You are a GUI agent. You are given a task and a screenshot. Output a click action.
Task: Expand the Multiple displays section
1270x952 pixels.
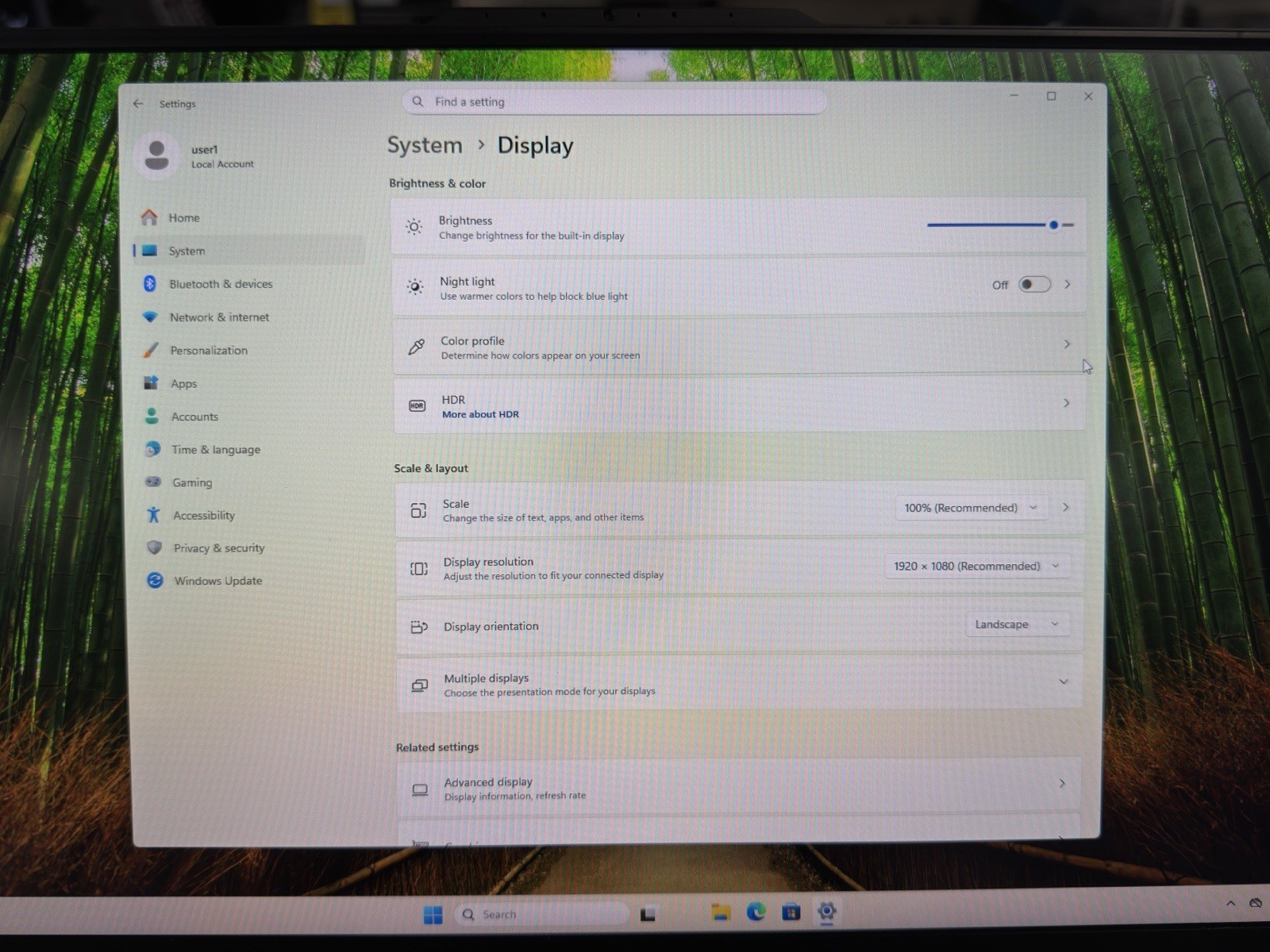click(1064, 681)
